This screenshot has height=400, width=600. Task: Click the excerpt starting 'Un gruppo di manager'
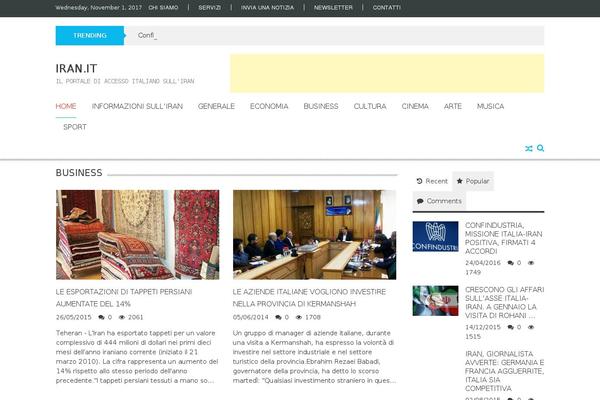point(314,357)
